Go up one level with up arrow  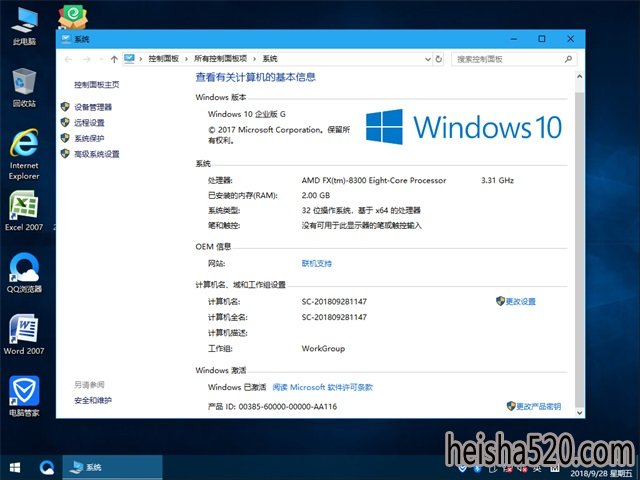click(x=114, y=59)
